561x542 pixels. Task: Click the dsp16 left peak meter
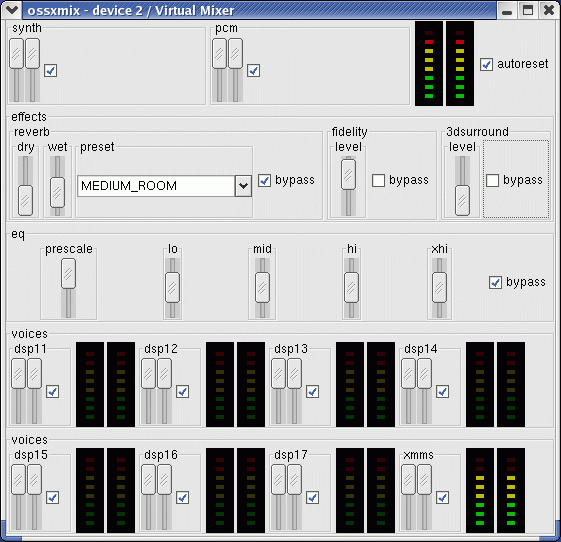coord(220,490)
